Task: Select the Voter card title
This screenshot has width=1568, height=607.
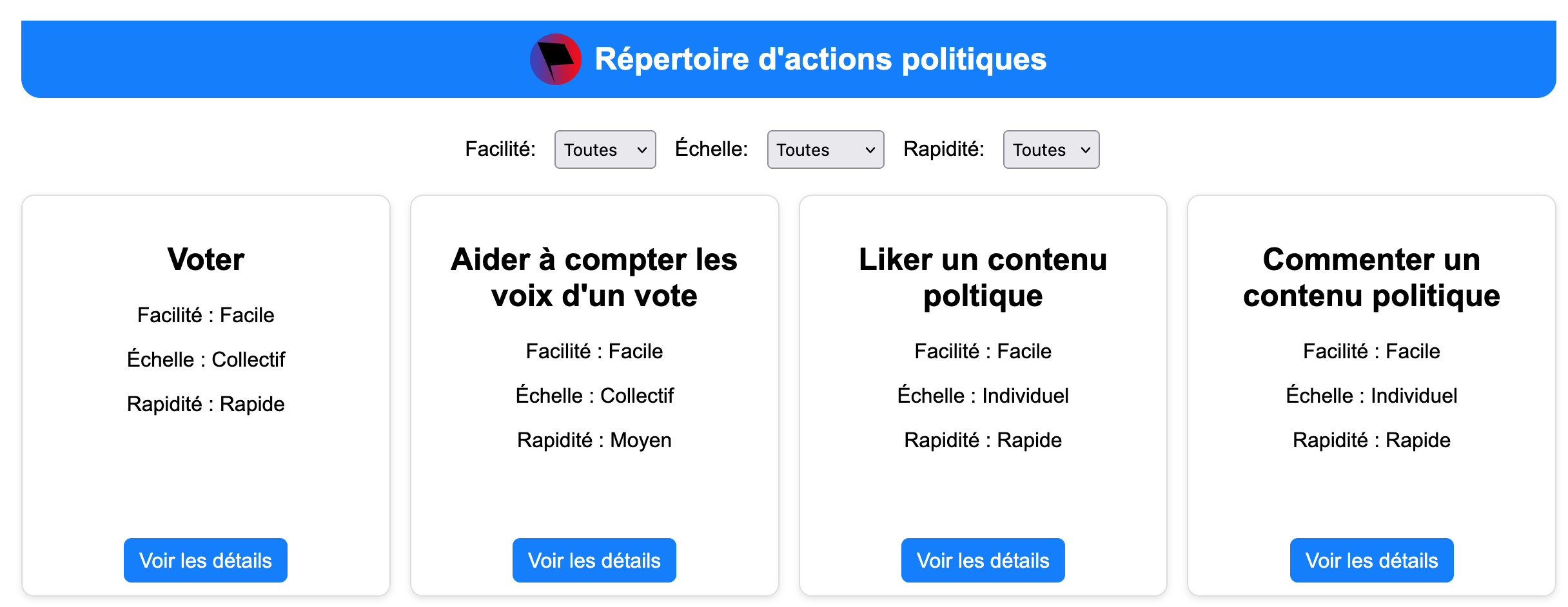Action: [x=206, y=260]
